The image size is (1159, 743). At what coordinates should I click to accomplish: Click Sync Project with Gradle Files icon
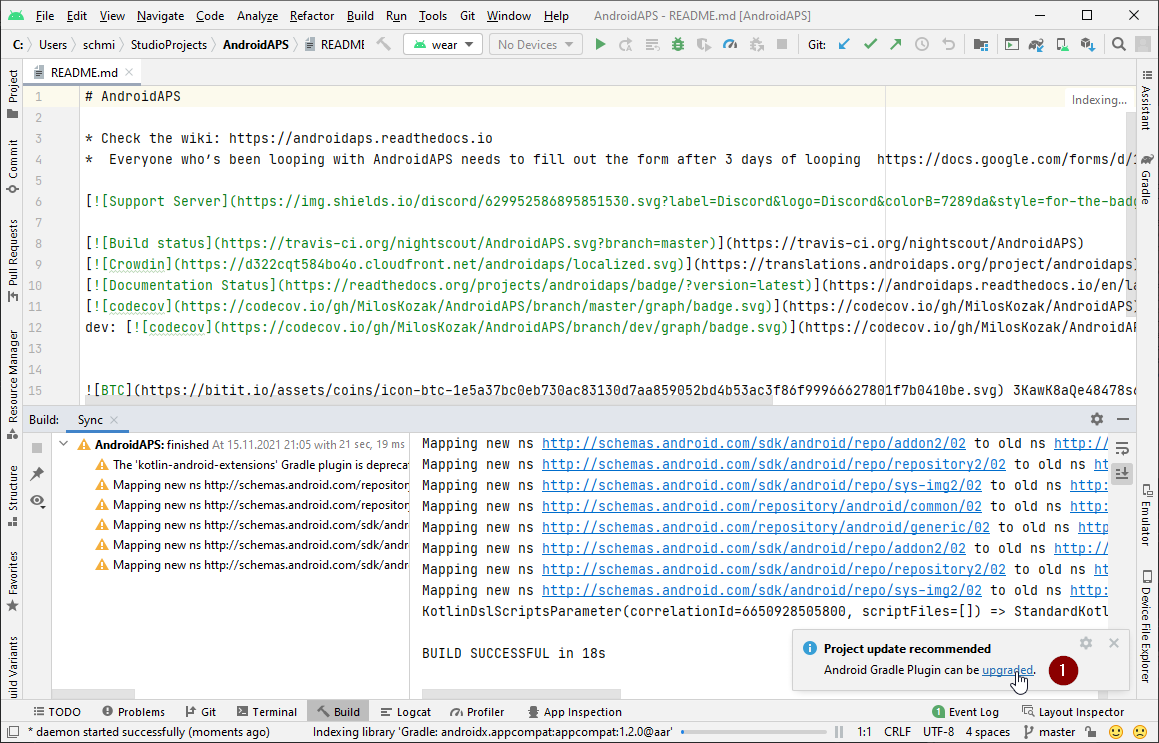(x=1036, y=44)
